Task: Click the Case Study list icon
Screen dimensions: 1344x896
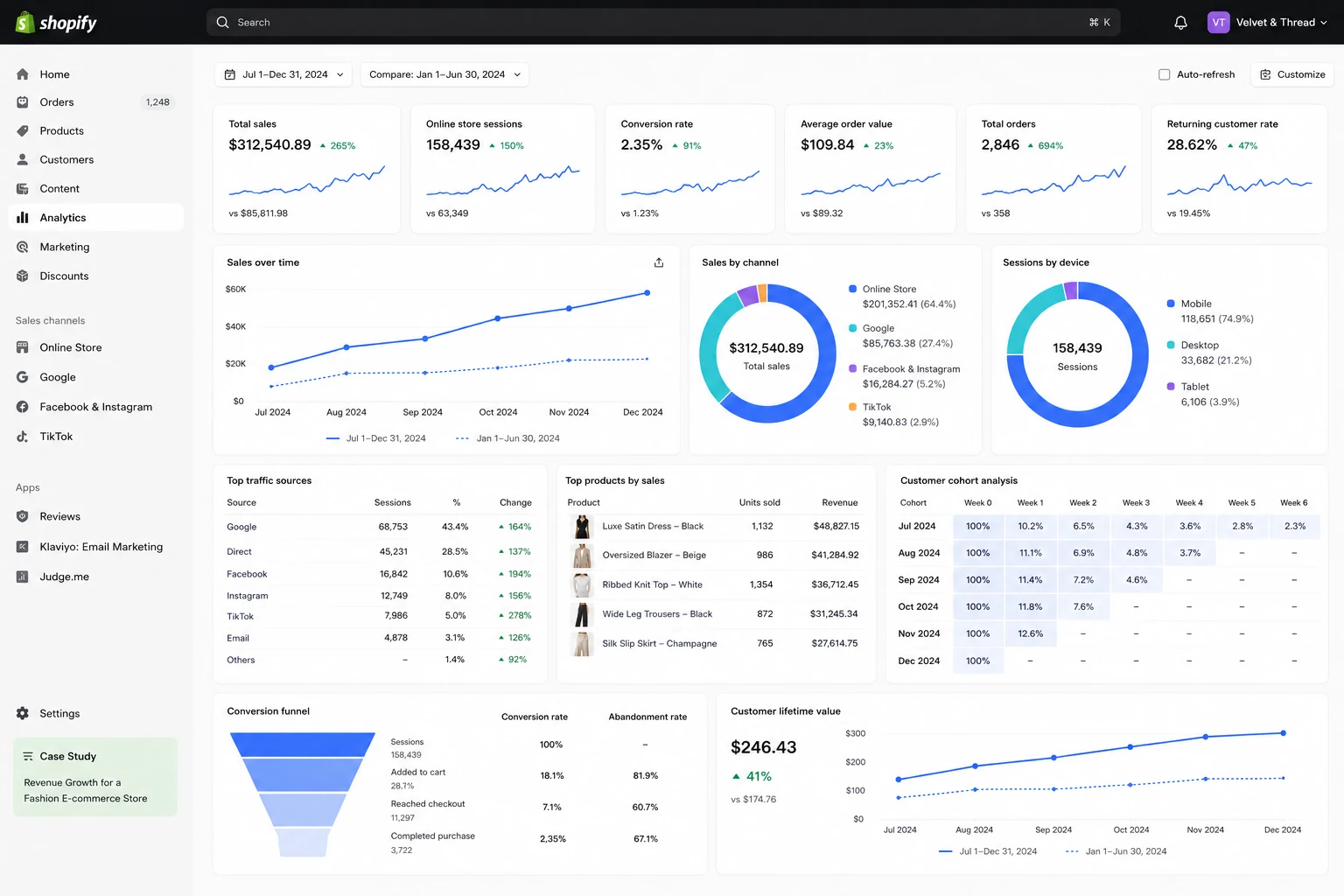Action: coord(28,757)
